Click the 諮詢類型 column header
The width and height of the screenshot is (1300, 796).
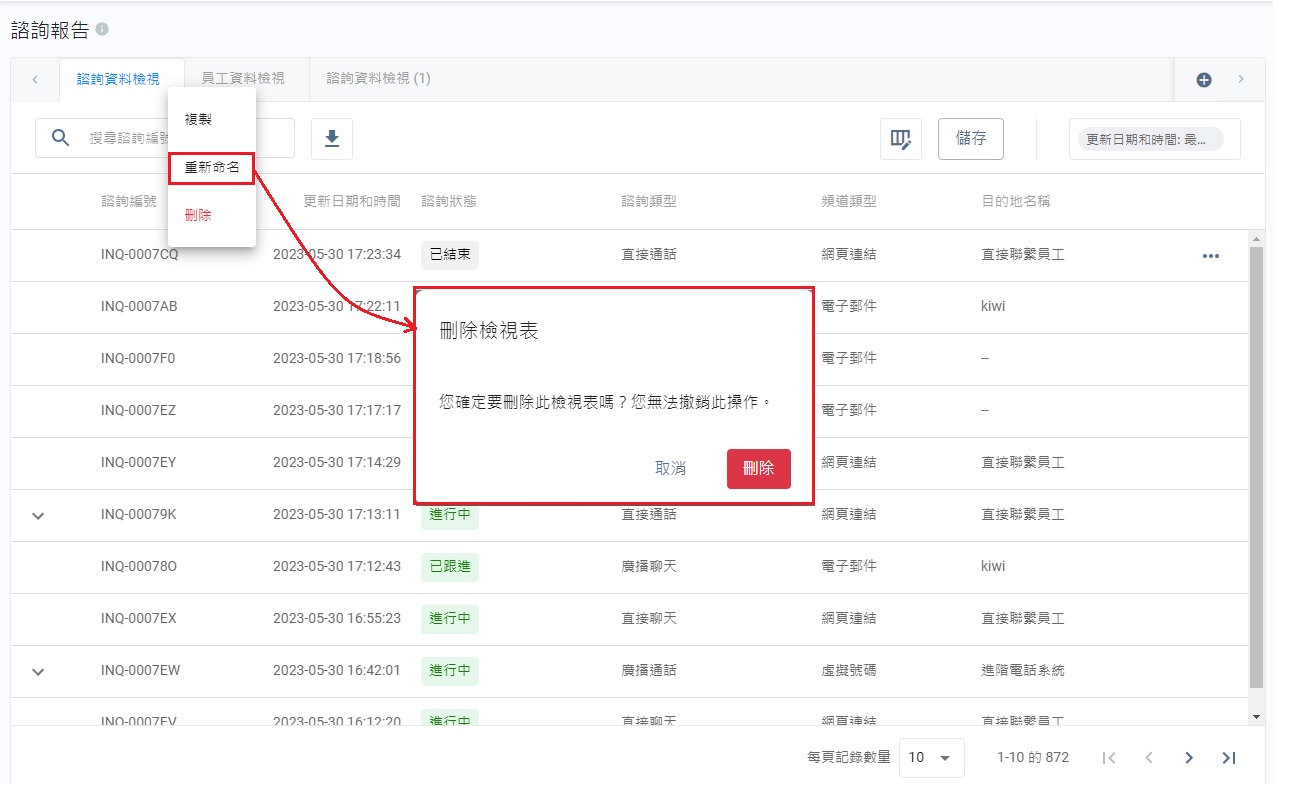[x=649, y=201]
